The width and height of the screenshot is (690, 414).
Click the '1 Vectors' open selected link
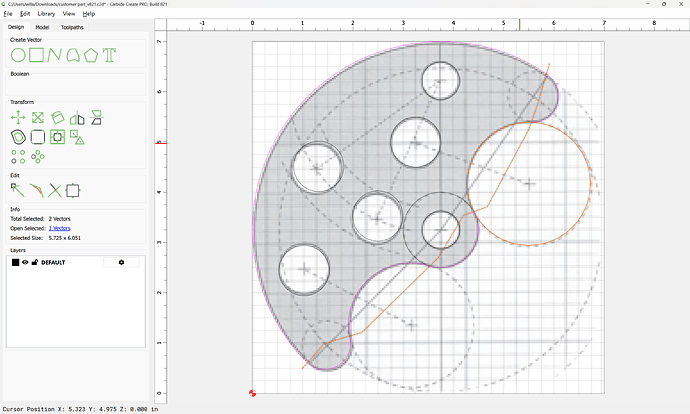pyautogui.click(x=59, y=228)
